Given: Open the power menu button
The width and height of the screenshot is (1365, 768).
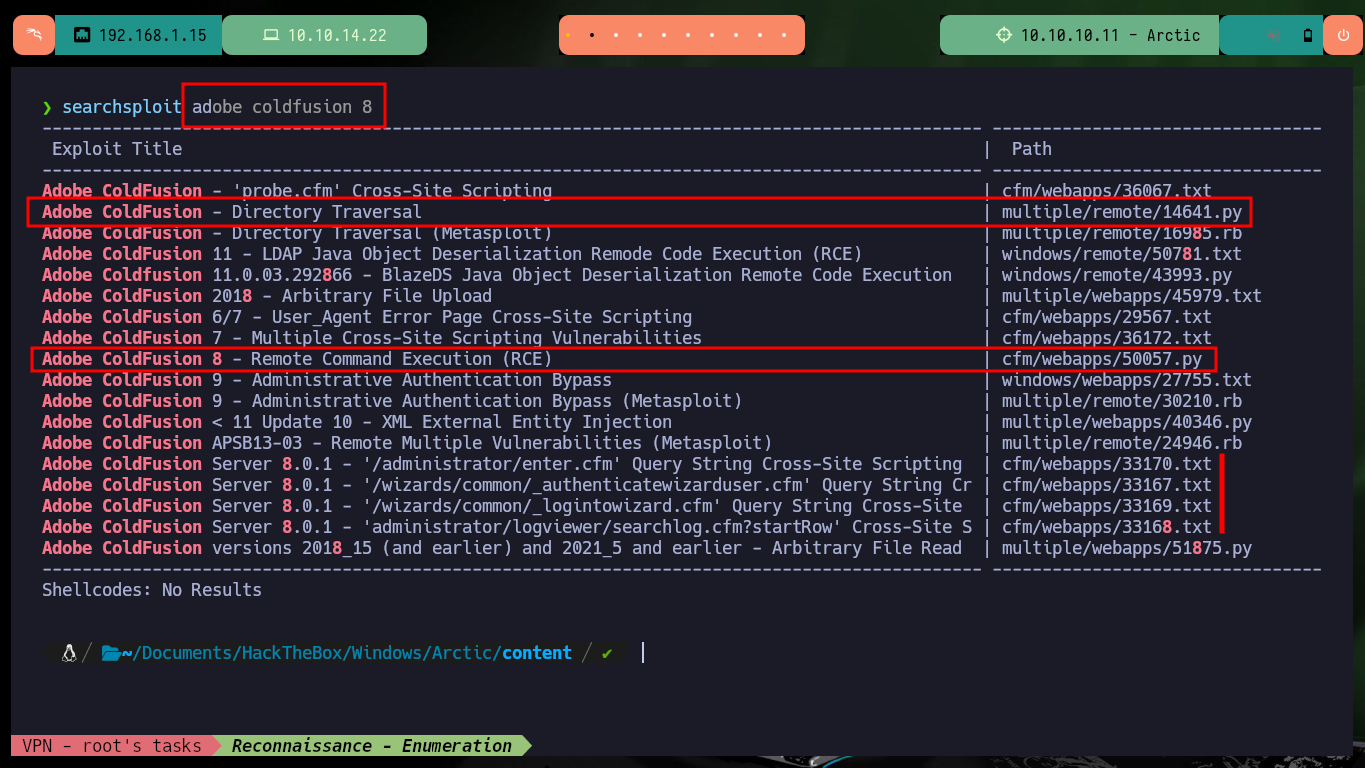Looking at the screenshot, I should click(x=1343, y=35).
